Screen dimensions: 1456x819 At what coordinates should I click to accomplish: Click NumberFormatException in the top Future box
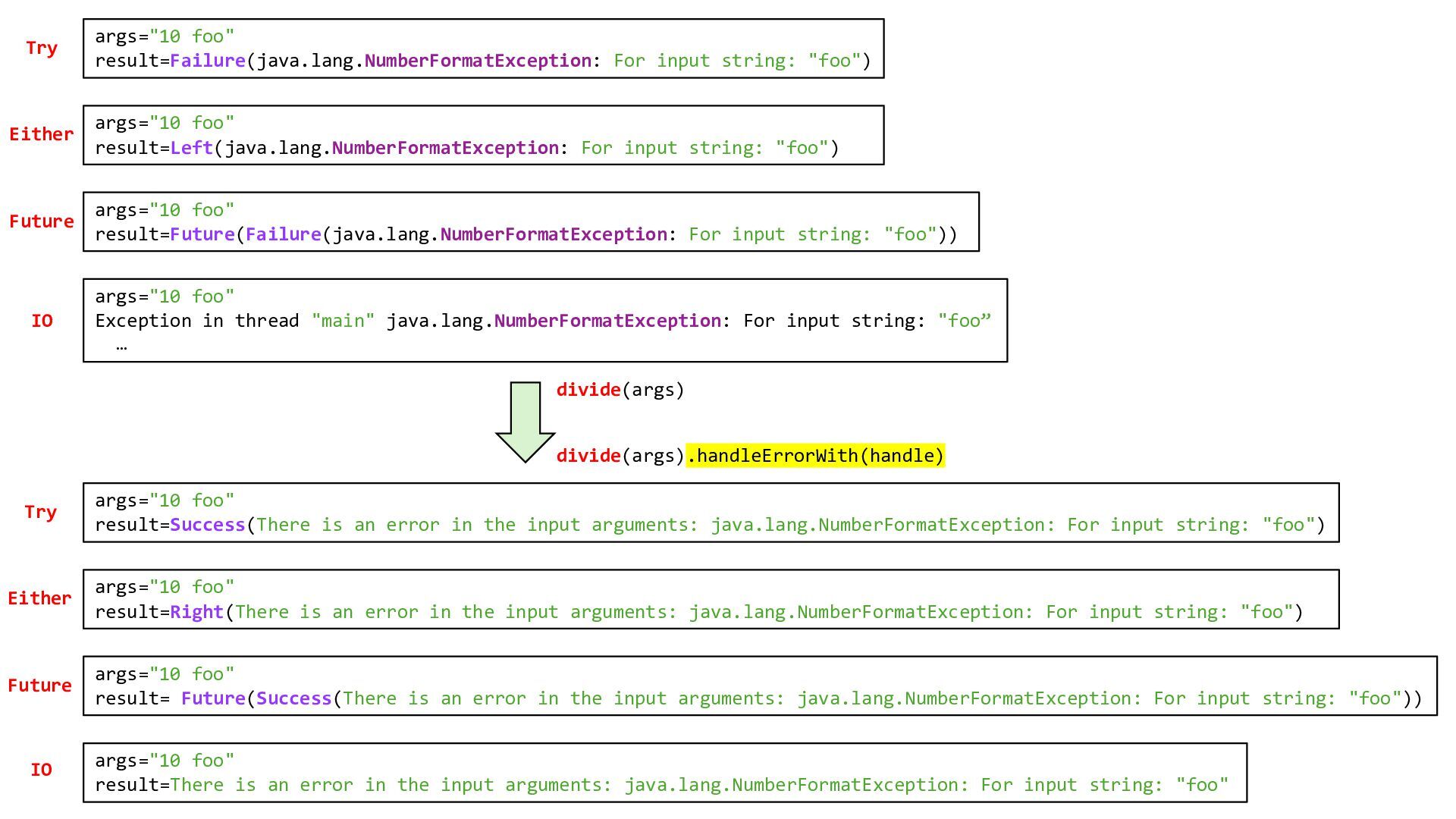[554, 234]
